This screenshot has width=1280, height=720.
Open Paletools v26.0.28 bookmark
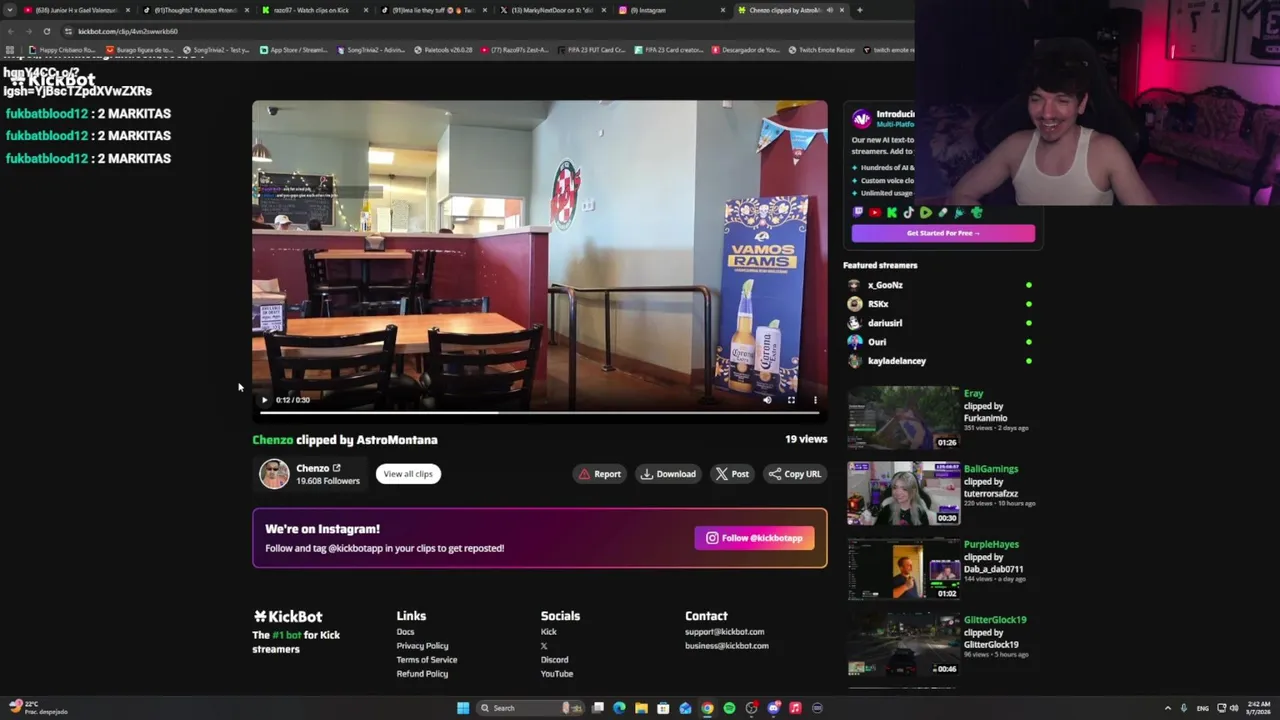(443, 50)
